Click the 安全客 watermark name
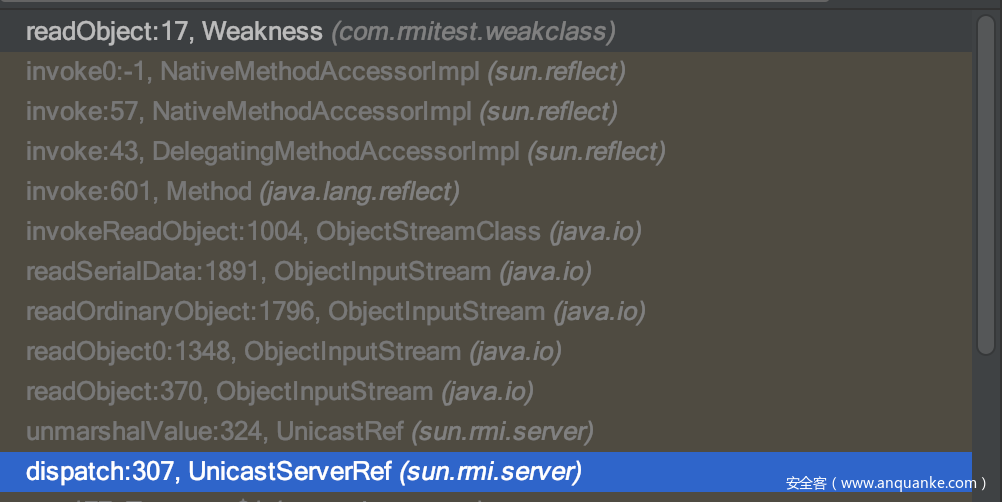1002x502 pixels. click(x=806, y=483)
